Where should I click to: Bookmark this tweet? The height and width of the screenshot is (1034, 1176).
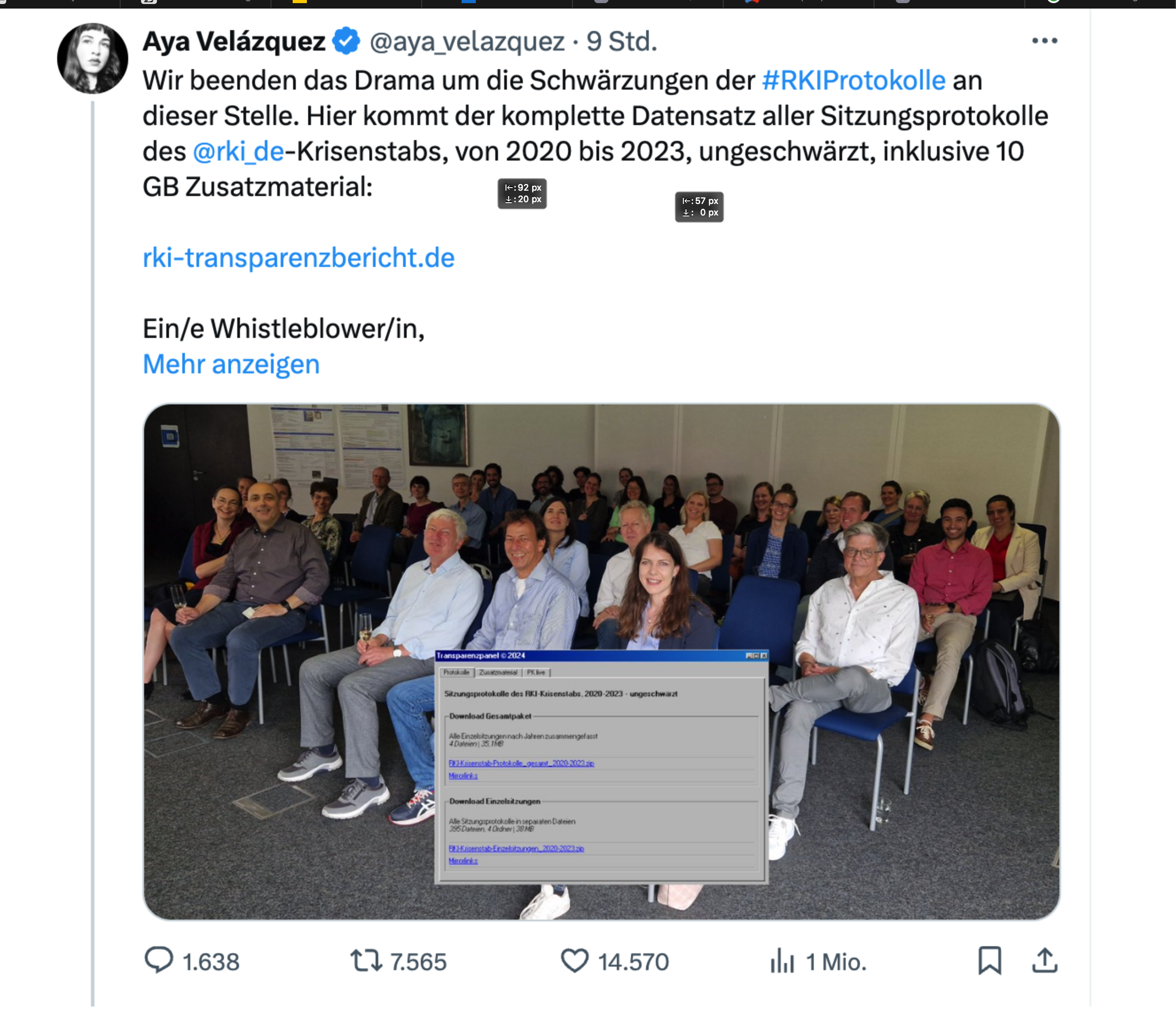pos(990,960)
